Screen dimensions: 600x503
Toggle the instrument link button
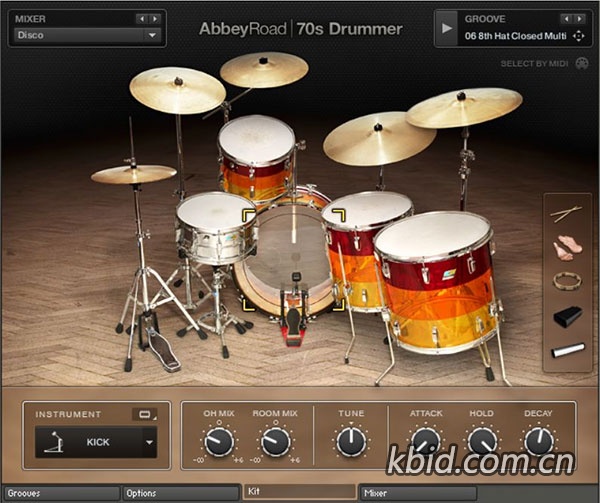145,414
